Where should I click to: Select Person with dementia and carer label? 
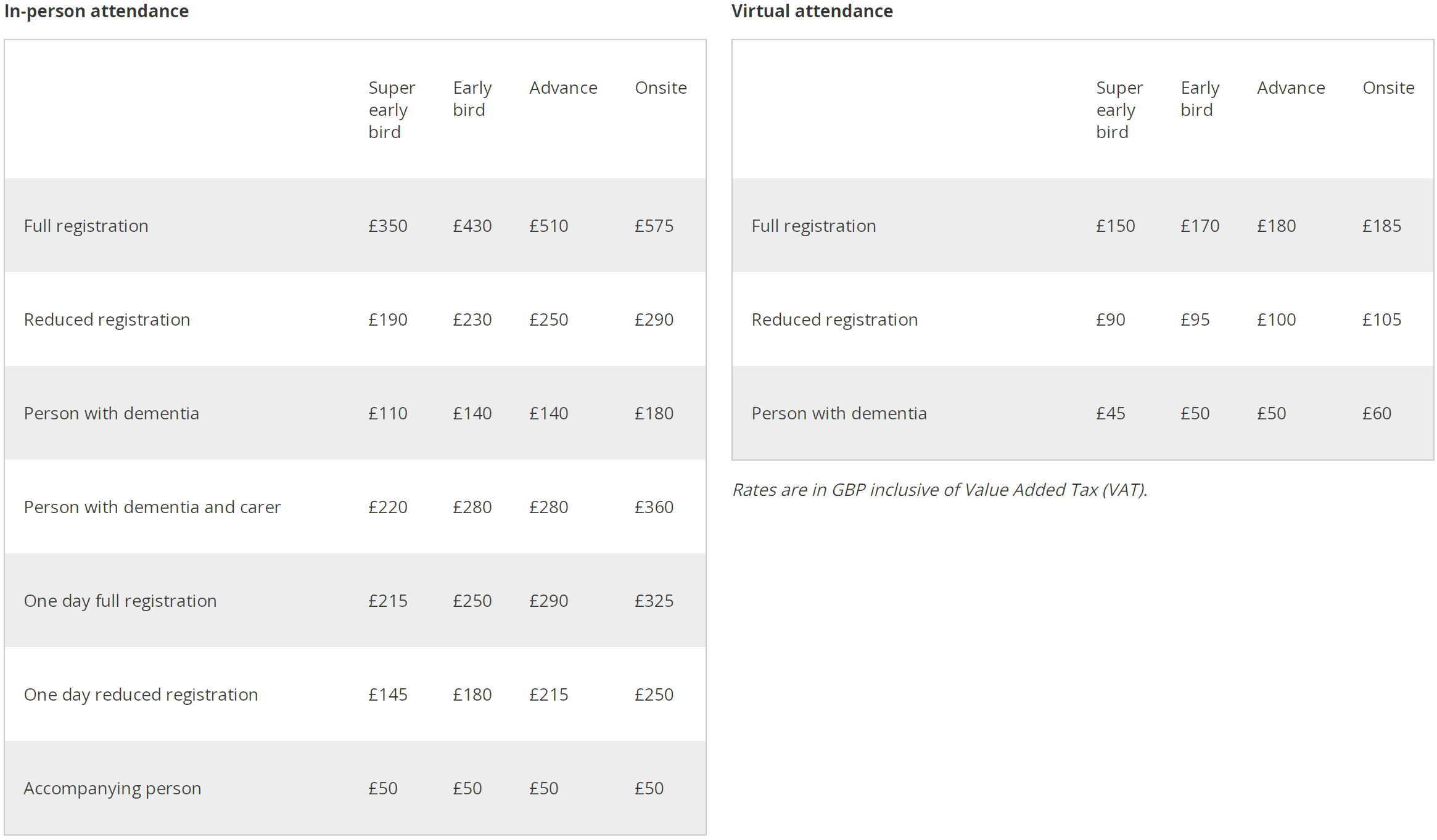(x=152, y=507)
